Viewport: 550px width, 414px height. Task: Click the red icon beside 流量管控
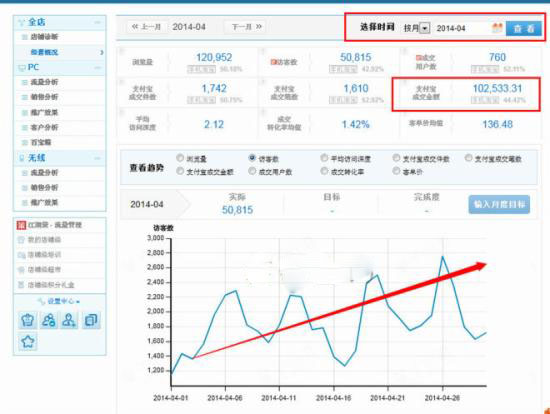(x=21, y=225)
